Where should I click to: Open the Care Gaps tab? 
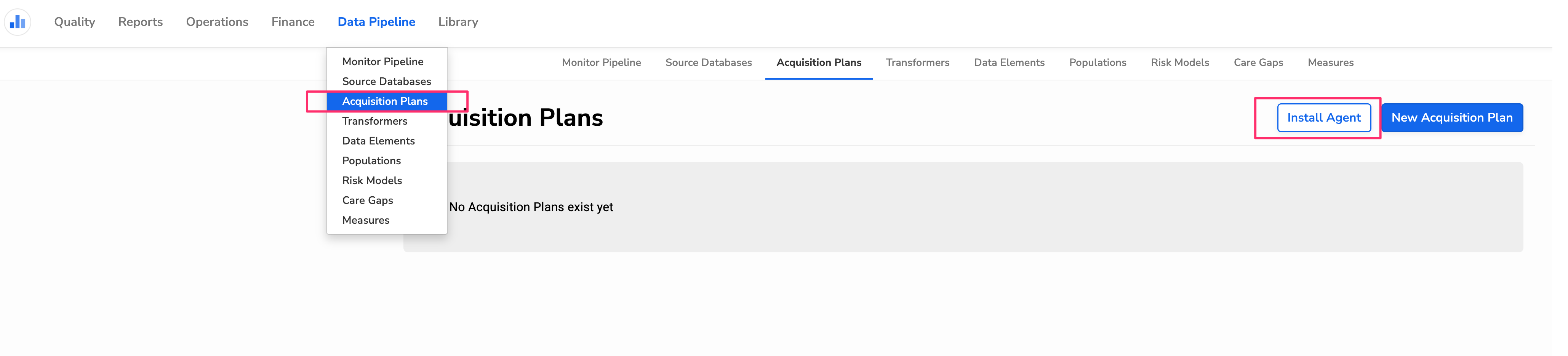(x=1258, y=63)
